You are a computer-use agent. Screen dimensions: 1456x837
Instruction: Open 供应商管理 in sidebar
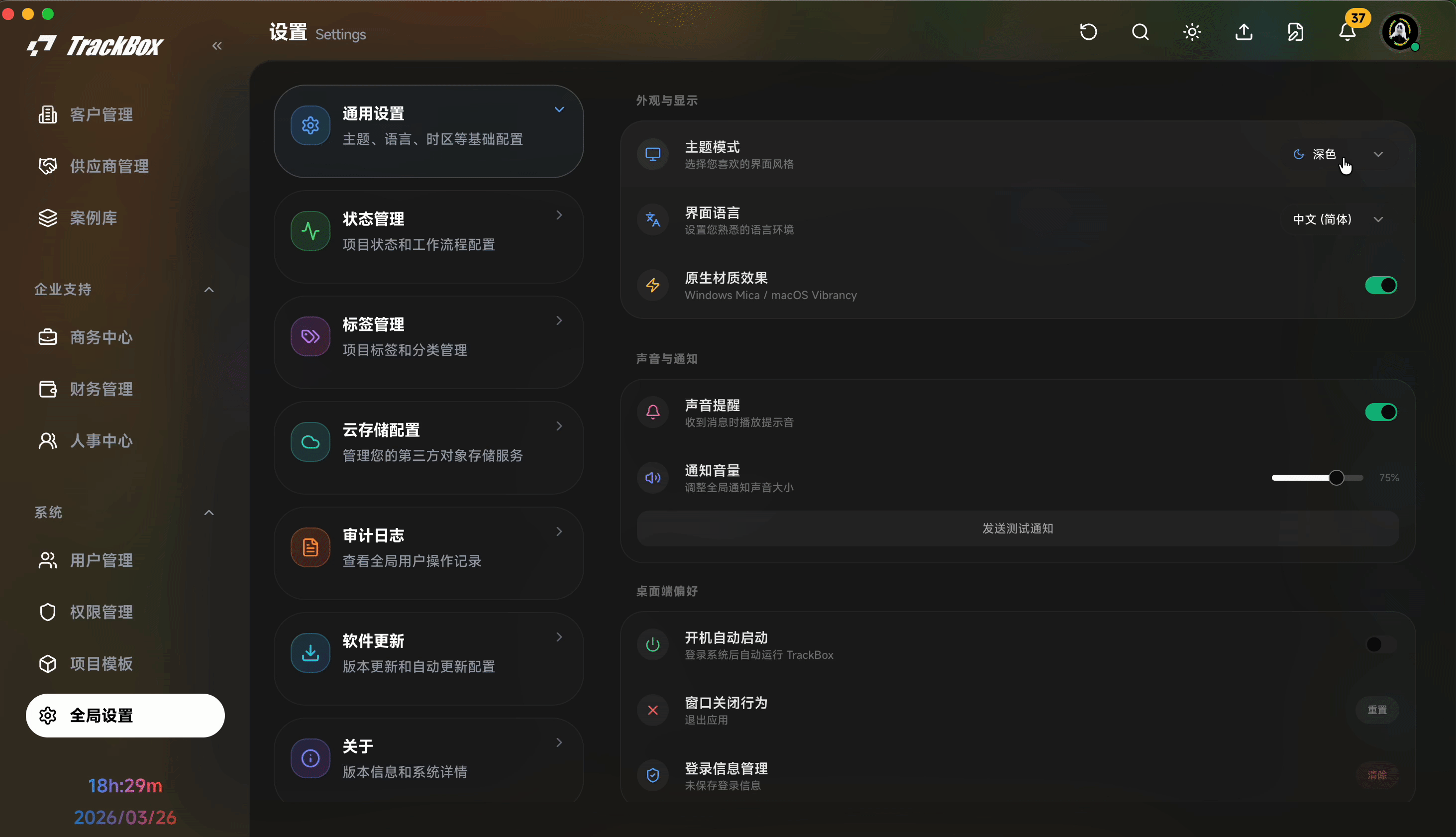coord(125,166)
